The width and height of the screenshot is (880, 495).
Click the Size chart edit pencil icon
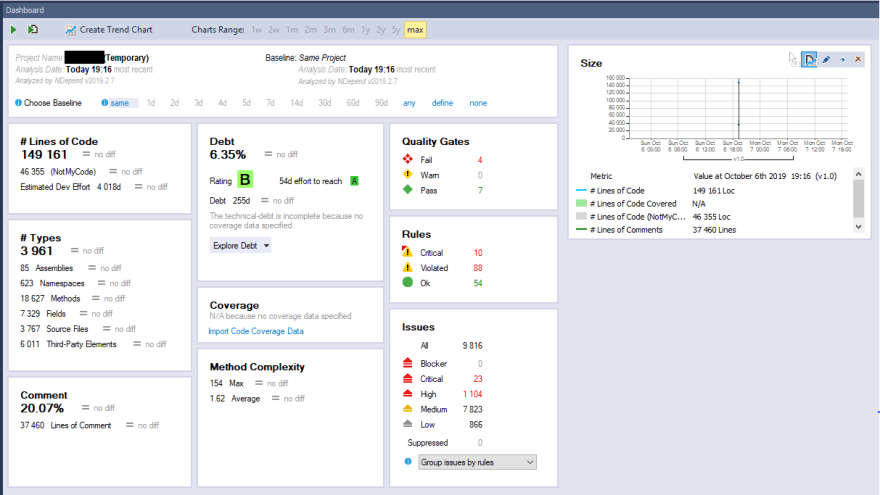(826, 59)
